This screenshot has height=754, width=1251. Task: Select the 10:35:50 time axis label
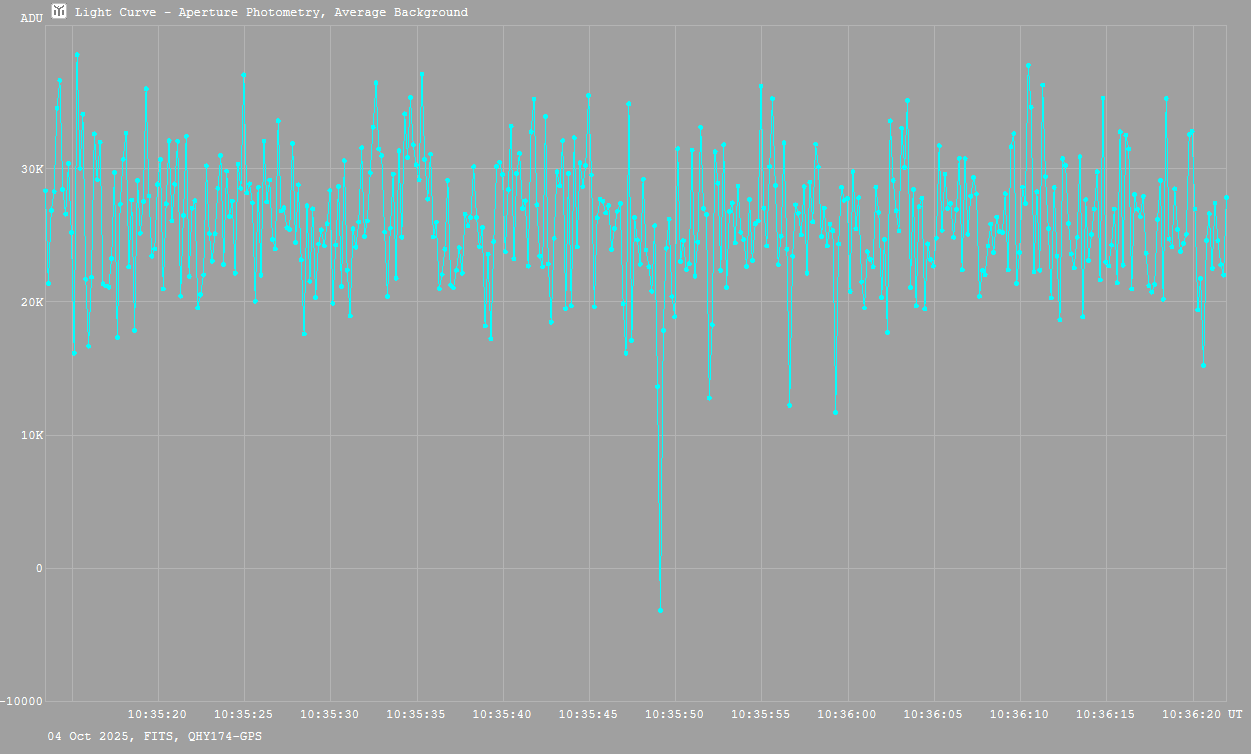point(675,714)
